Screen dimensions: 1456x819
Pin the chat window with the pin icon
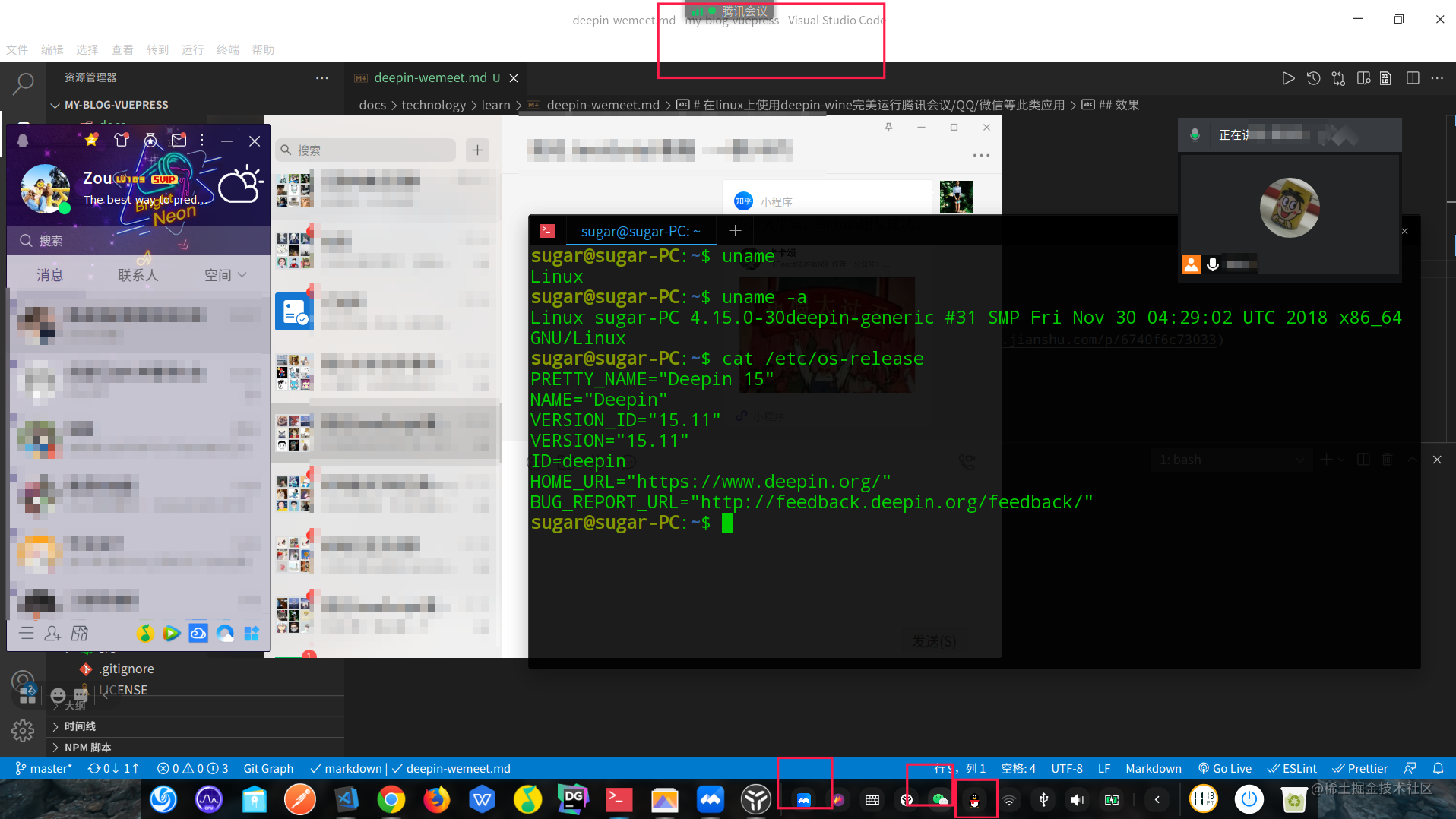tap(888, 127)
